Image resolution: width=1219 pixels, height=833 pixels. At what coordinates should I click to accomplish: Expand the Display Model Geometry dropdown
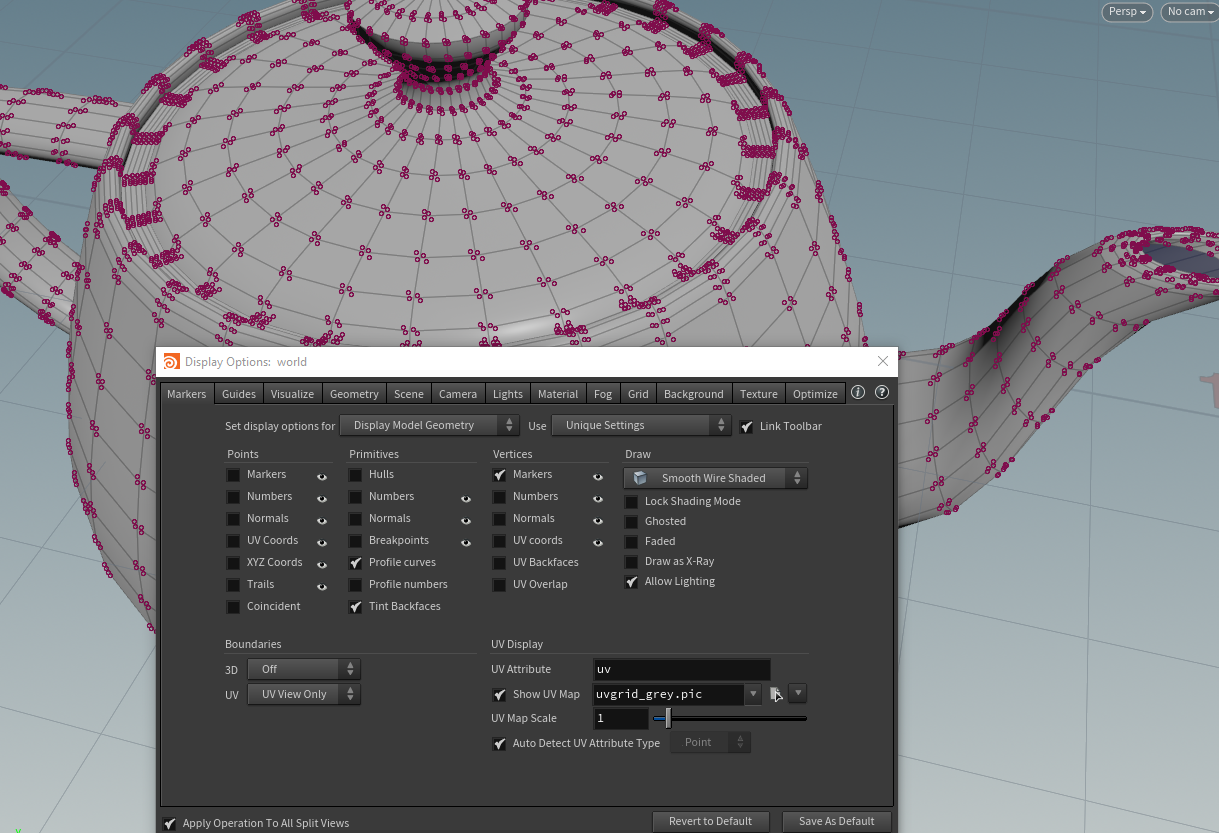point(429,426)
